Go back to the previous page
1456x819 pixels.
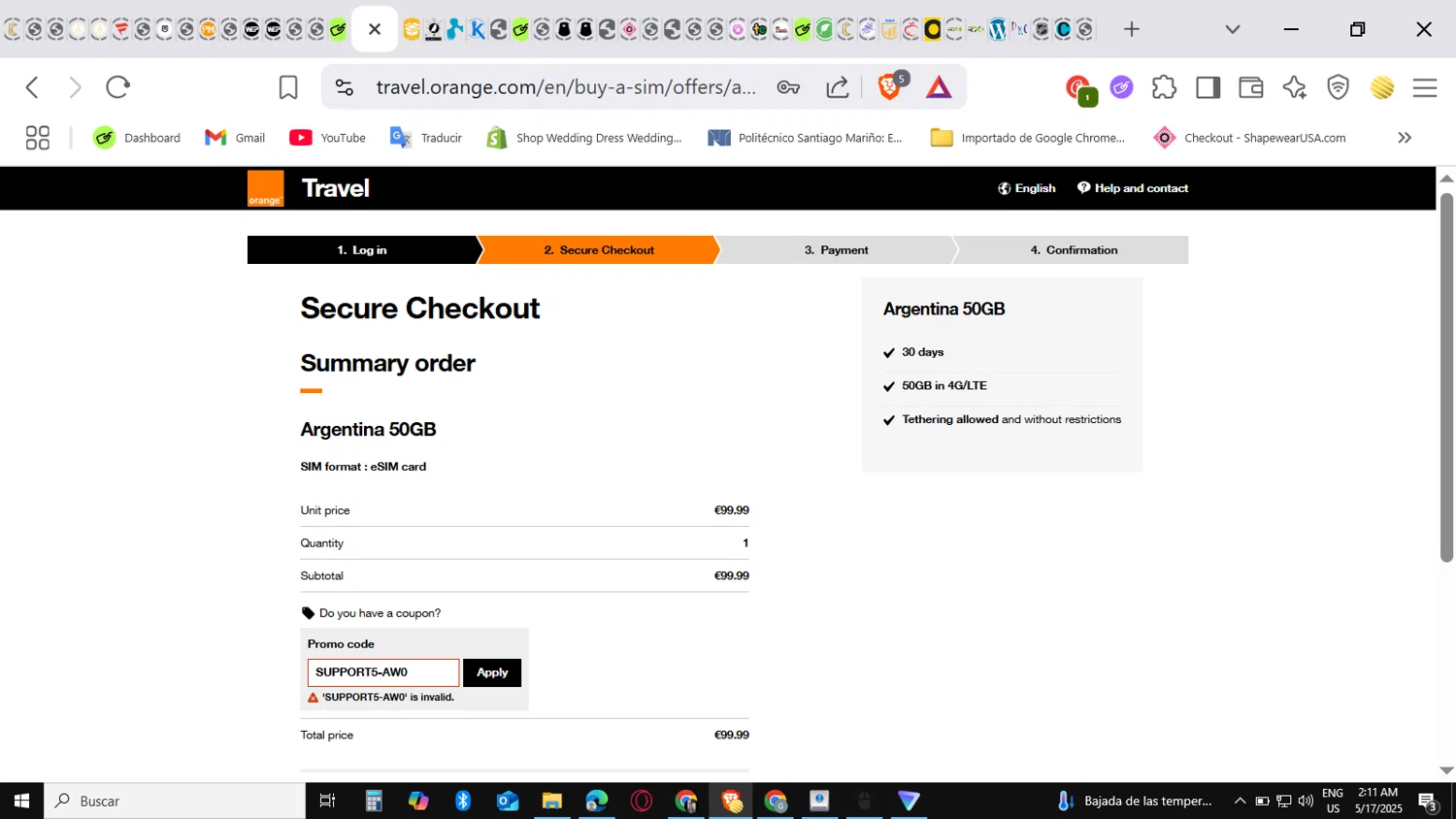tap(32, 87)
